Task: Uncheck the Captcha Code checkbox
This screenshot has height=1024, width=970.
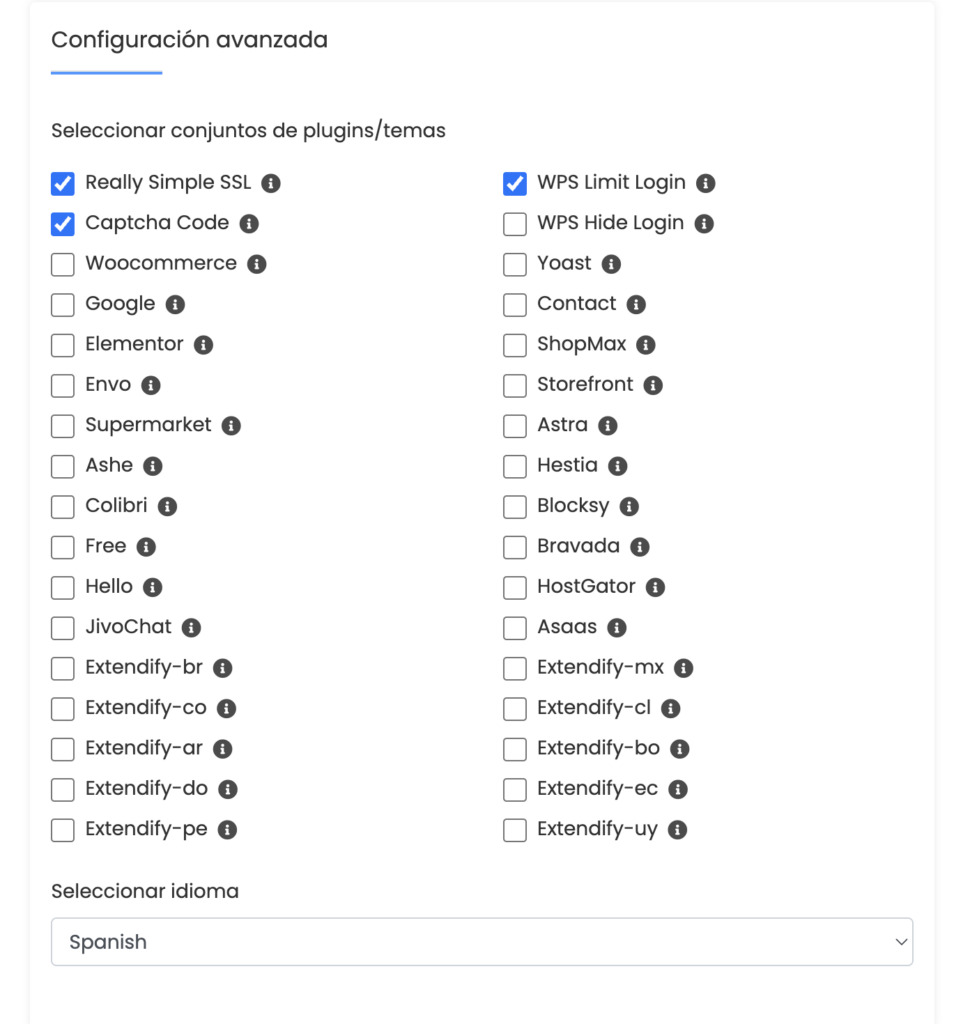Action: [x=63, y=224]
